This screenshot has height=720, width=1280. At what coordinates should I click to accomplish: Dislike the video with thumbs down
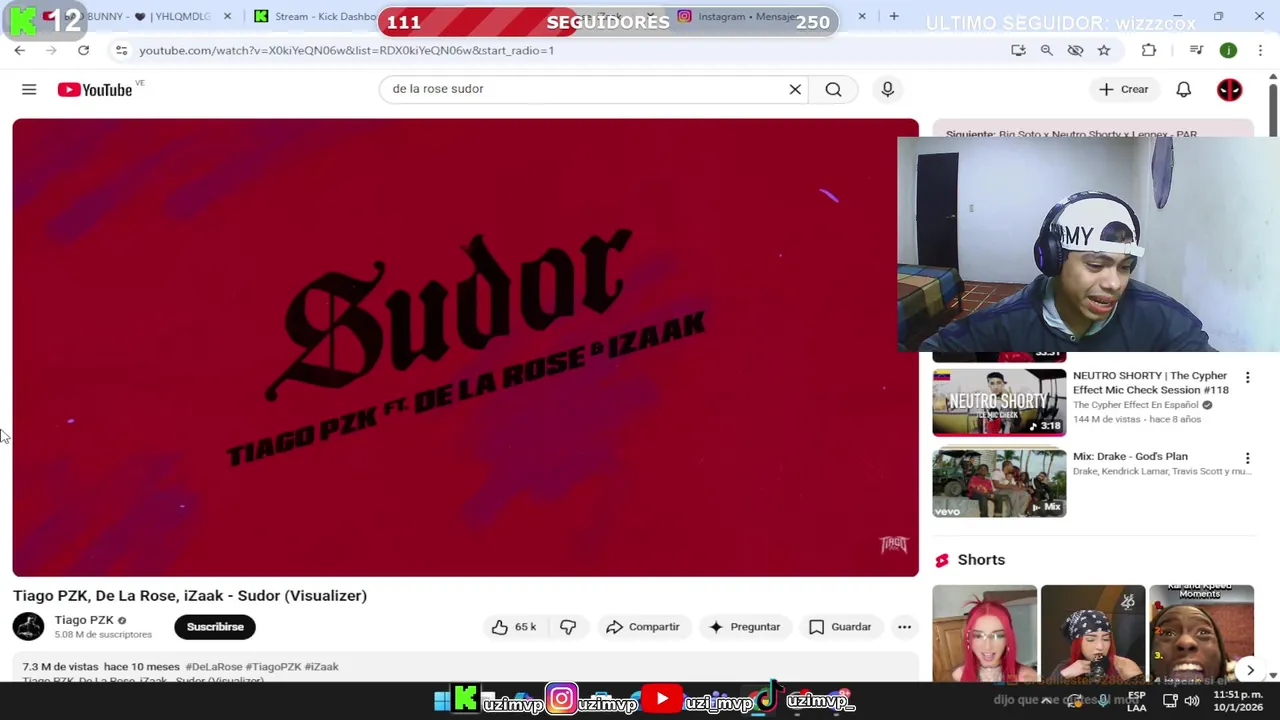click(568, 627)
